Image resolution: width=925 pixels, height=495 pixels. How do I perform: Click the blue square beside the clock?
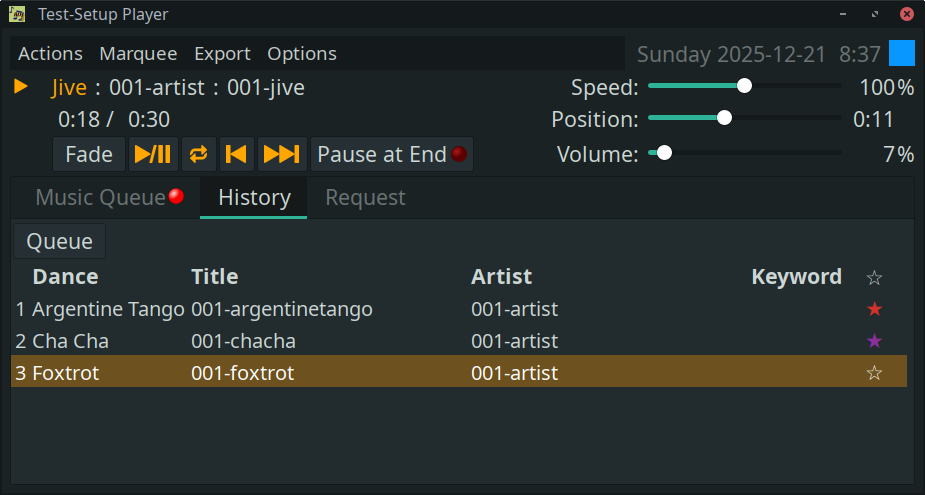click(902, 53)
